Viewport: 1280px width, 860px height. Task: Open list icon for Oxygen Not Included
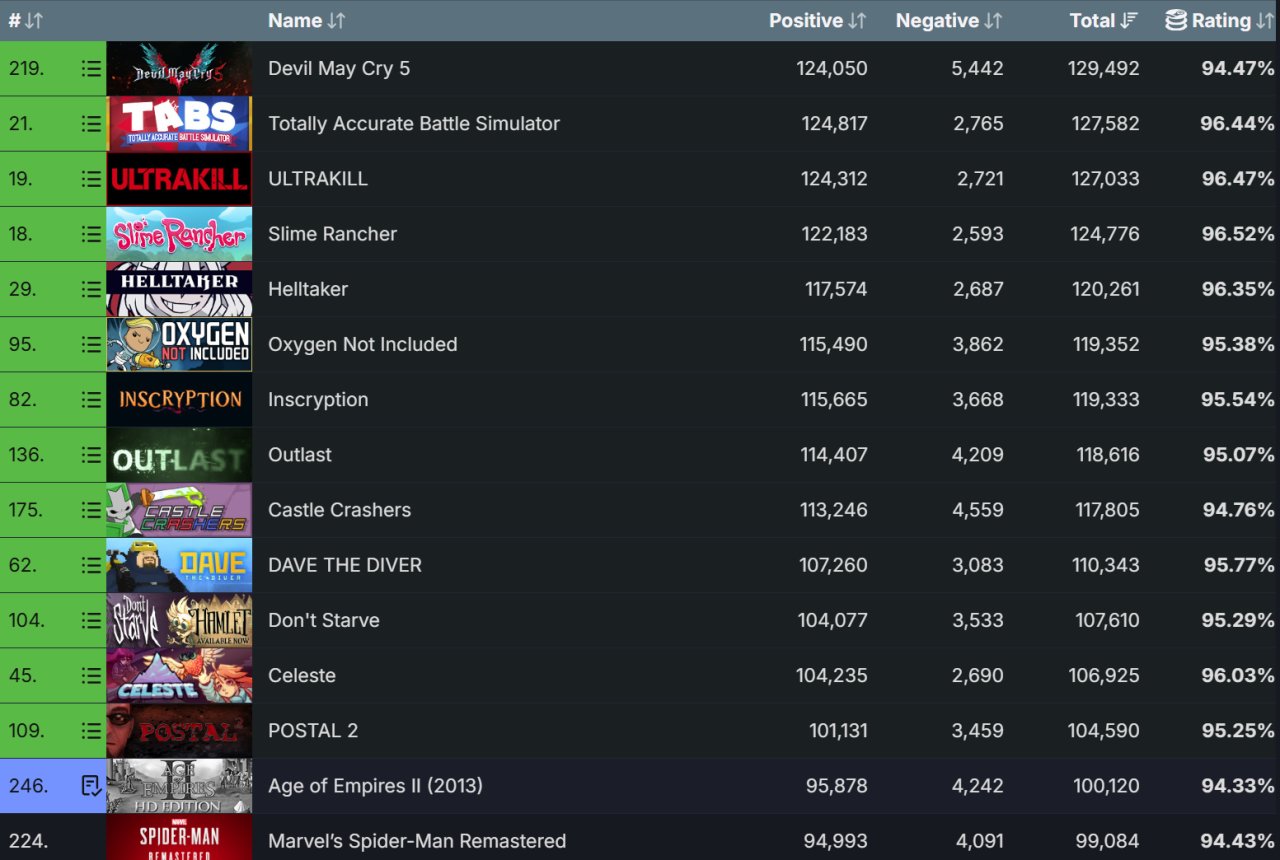coord(91,344)
